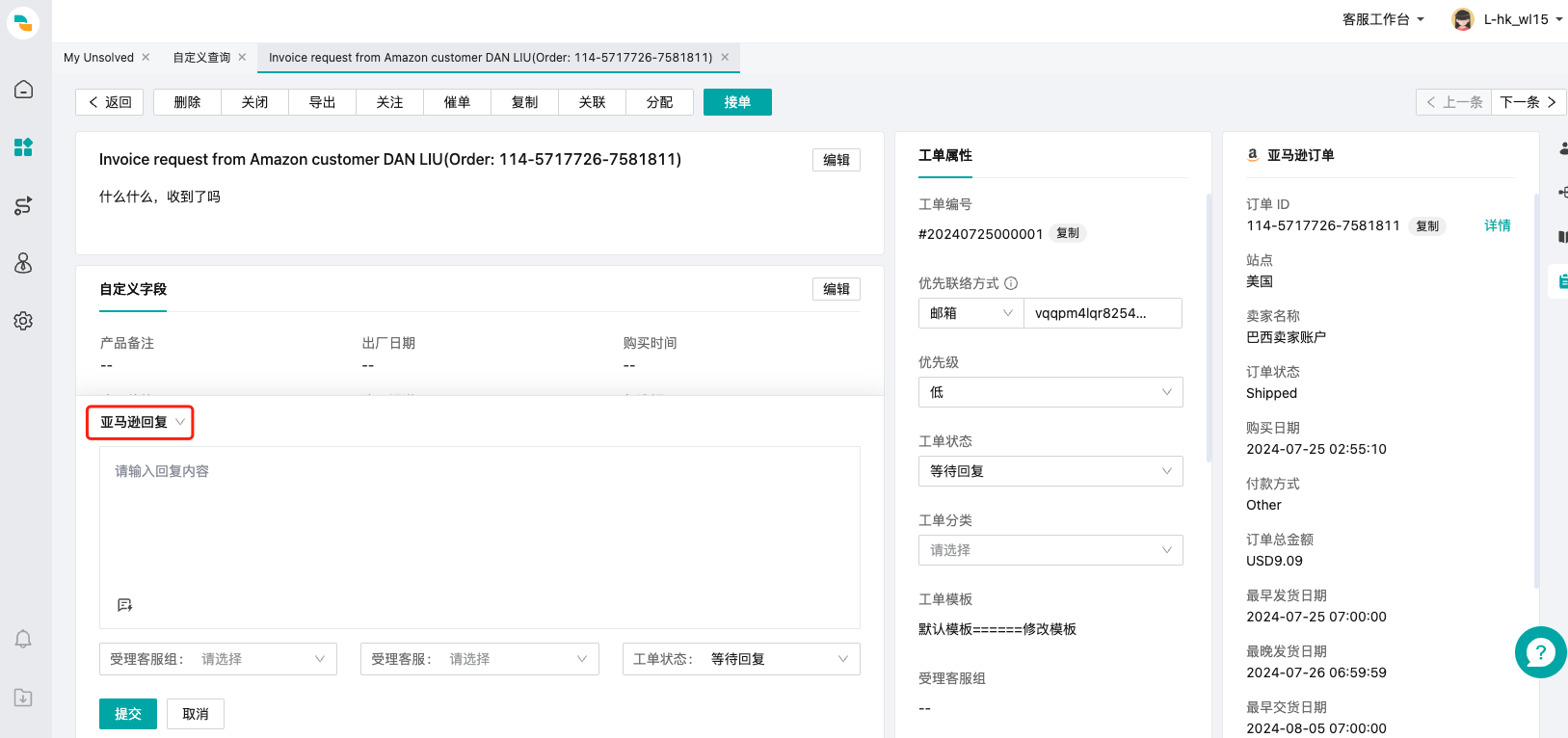Select the 自定义字段 section tab

click(x=133, y=289)
